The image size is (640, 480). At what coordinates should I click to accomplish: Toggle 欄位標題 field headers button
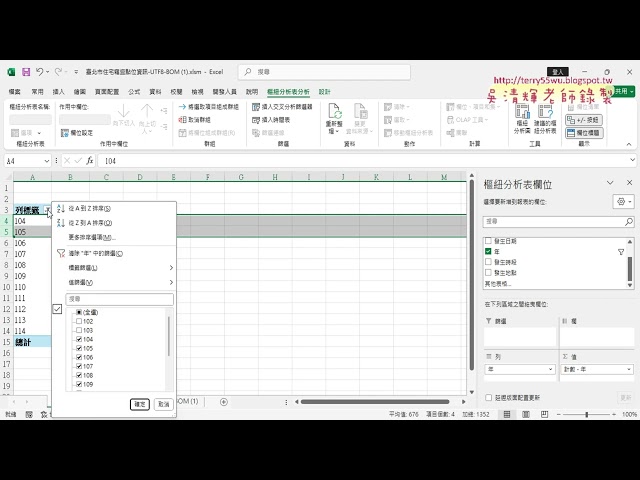coord(584,133)
